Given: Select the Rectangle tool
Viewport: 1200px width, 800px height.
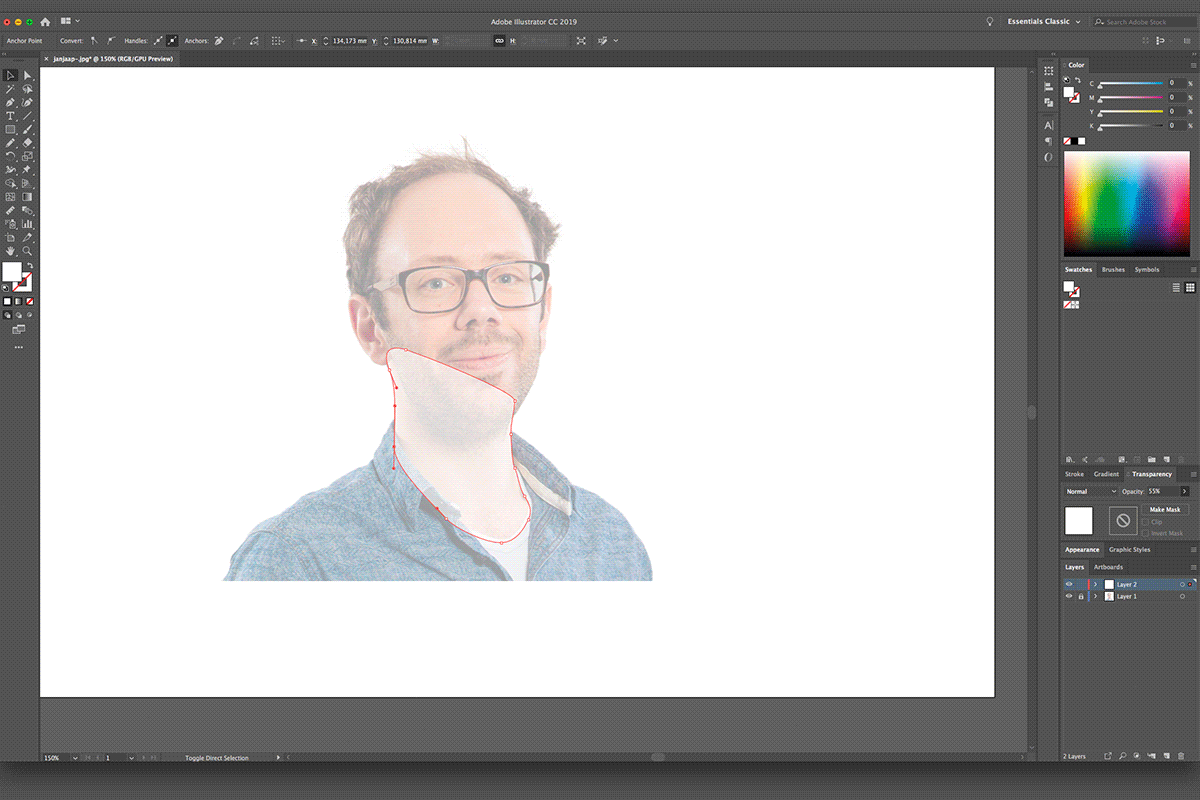Looking at the screenshot, I should point(10,130).
